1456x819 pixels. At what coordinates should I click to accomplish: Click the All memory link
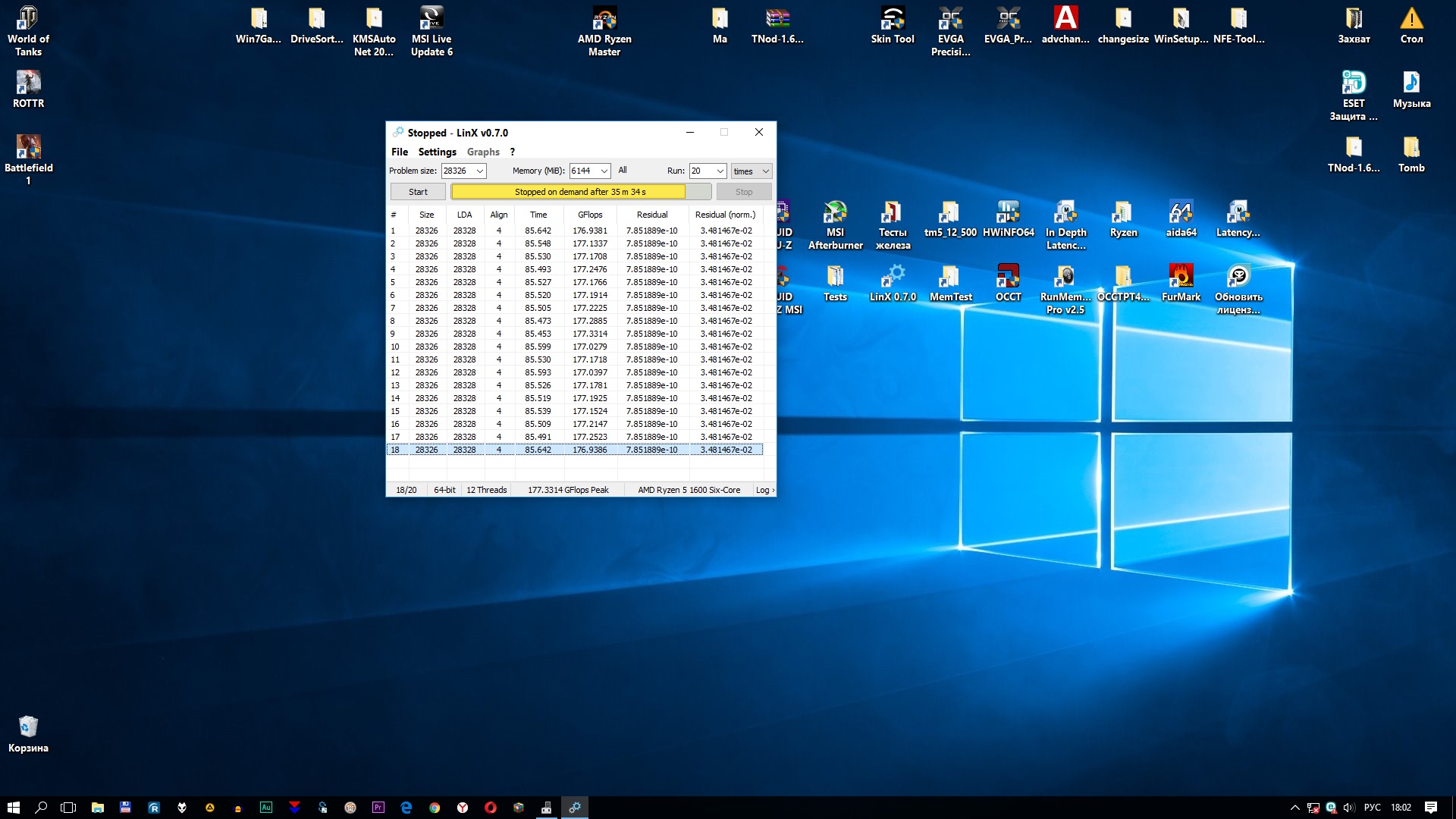tap(622, 171)
